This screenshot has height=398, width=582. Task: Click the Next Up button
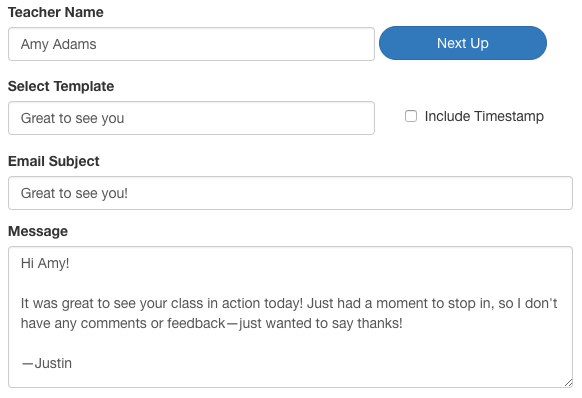(462, 43)
